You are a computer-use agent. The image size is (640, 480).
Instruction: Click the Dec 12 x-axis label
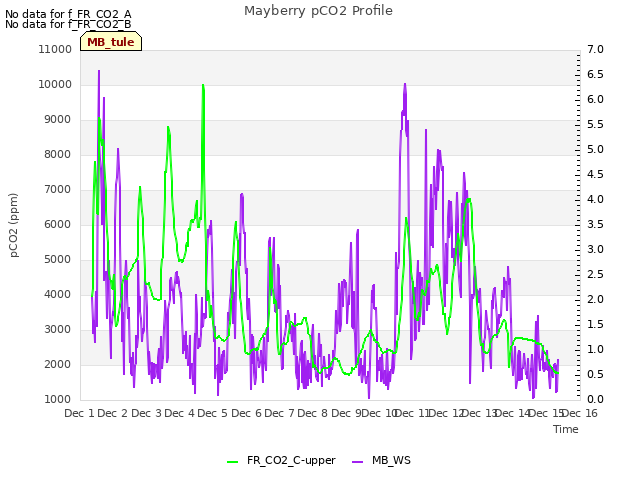click(x=447, y=413)
